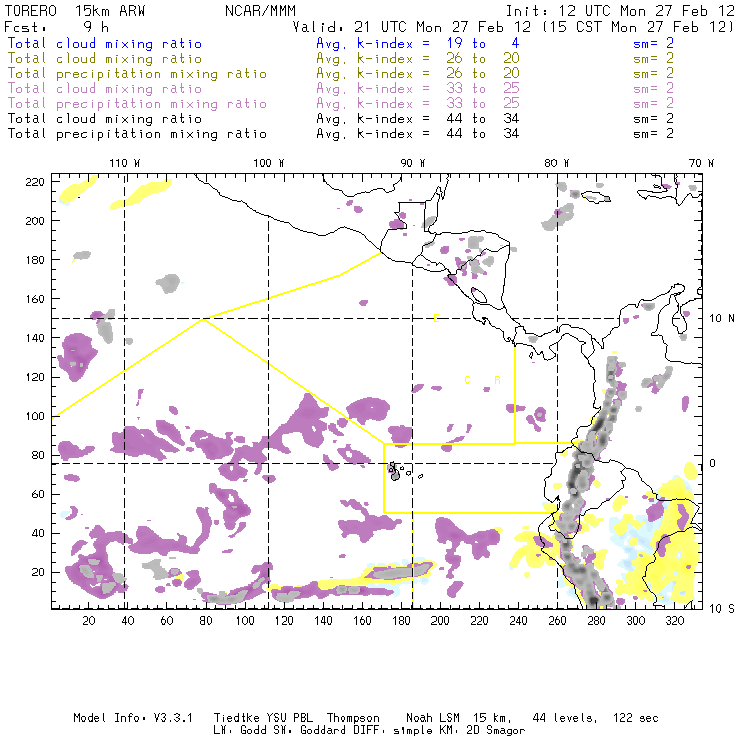
Task: Click the 'Fcst: 9 h' forecast hour text
Action: point(57,27)
